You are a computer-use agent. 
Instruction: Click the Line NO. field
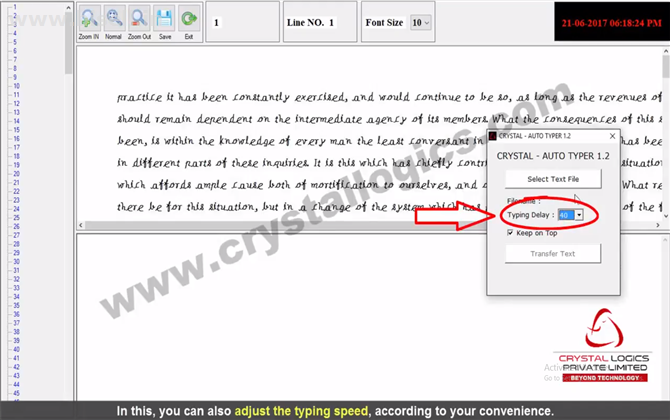(x=311, y=23)
